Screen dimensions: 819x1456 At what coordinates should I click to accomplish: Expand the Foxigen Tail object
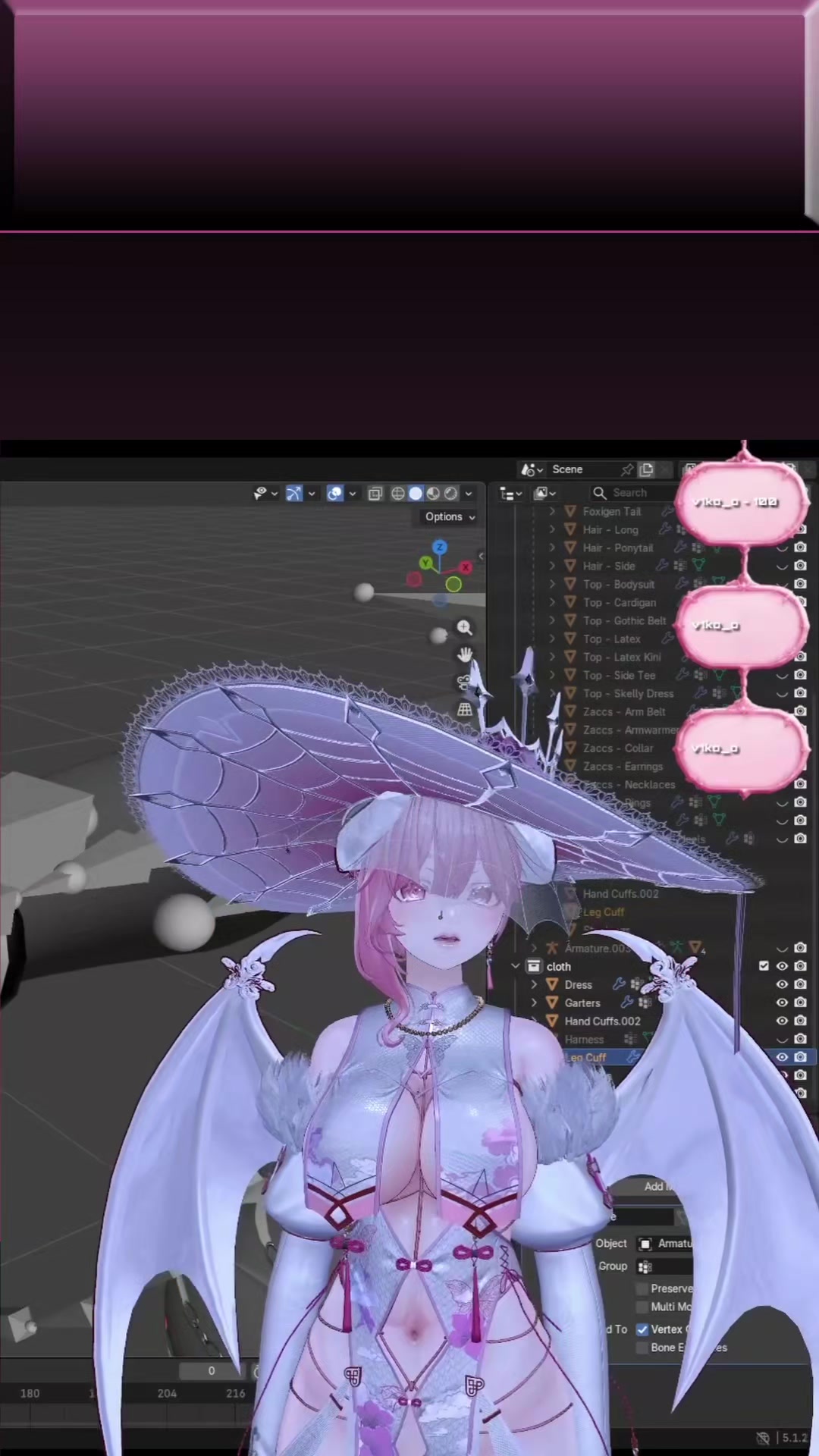click(x=552, y=511)
